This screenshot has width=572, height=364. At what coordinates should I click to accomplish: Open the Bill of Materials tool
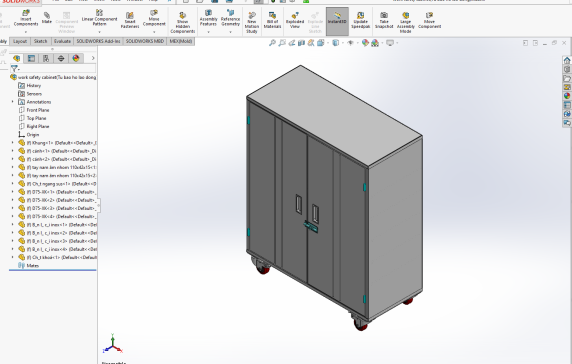272,20
